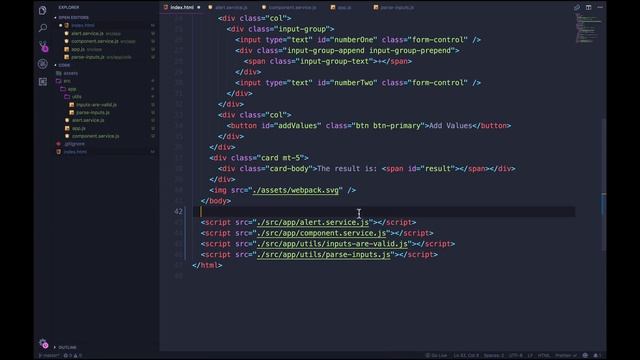This screenshot has width=640, height=360.
Task: Click the notifications bell in status bar
Action: pyautogui.click(x=596, y=356)
